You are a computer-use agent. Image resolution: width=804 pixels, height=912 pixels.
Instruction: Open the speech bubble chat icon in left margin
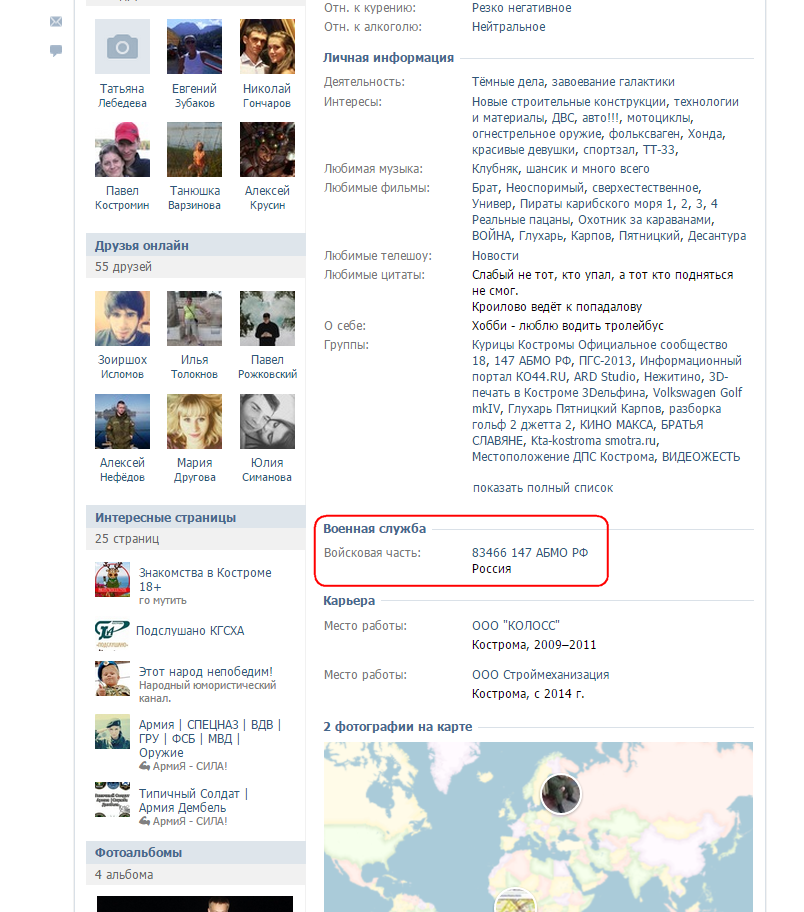[x=56, y=51]
